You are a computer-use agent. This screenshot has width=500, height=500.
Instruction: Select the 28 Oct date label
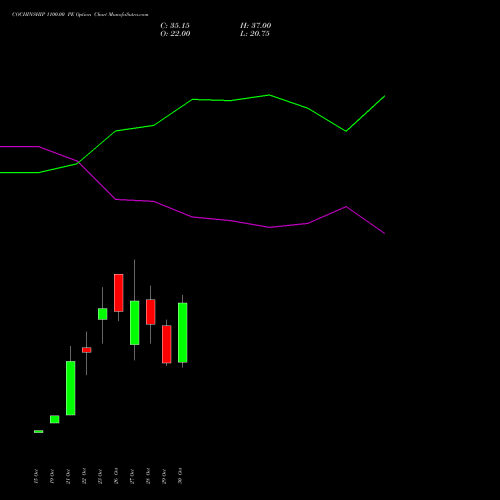pyautogui.click(x=148, y=476)
